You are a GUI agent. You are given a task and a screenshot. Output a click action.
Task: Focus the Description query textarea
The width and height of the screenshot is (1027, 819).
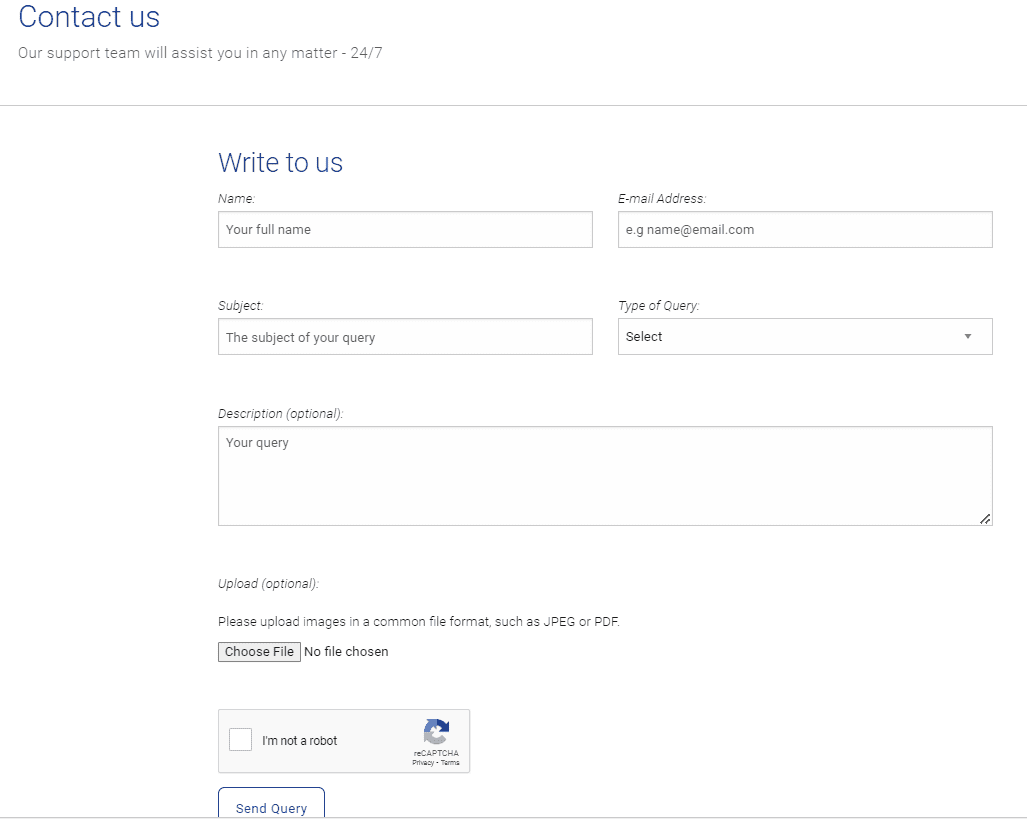pyautogui.click(x=604, y=475)
